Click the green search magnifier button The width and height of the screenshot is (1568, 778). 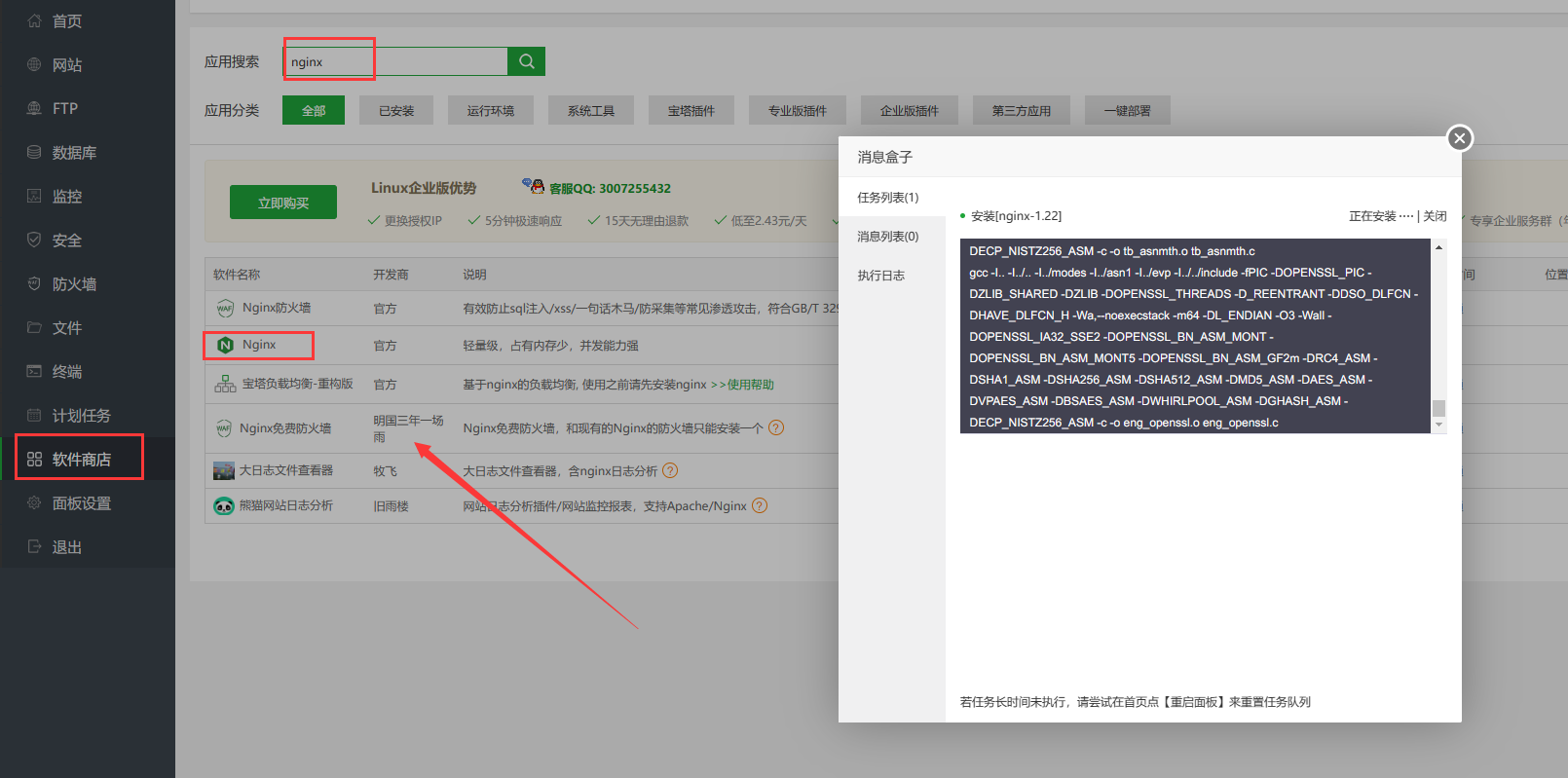click(x=526, y=61)
